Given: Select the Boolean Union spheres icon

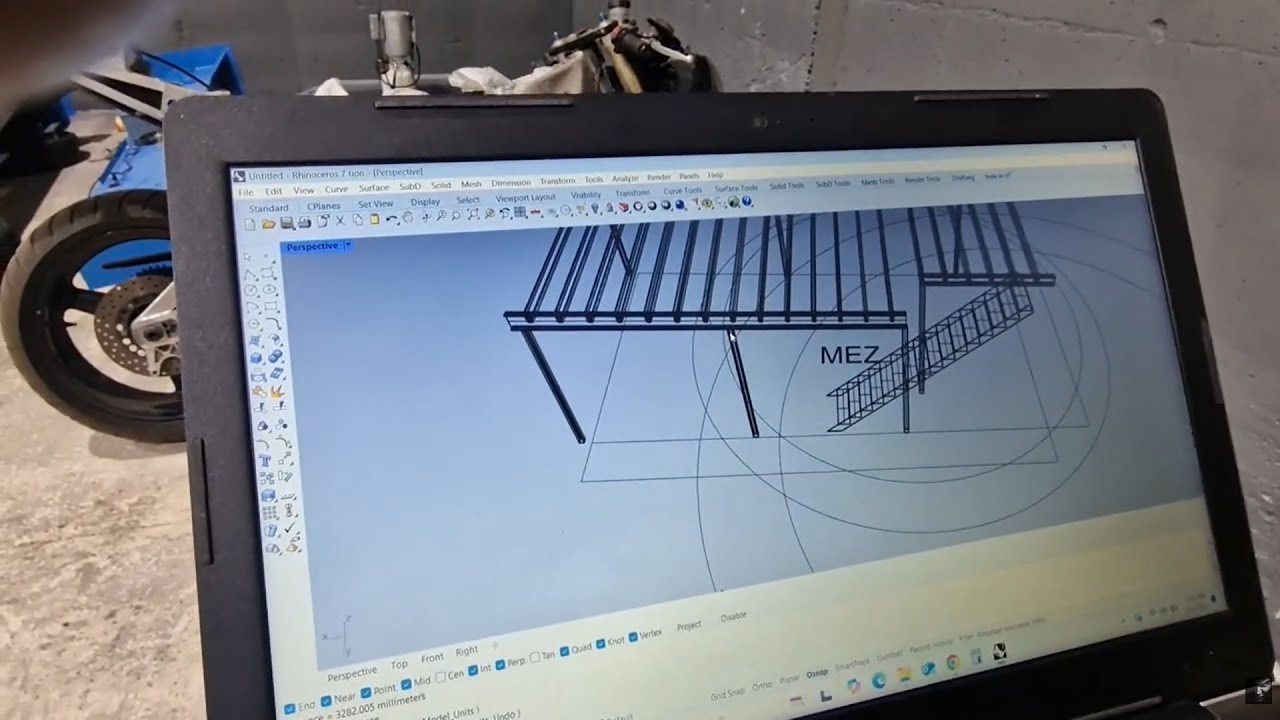Looking at the screenshot, I should coord(274,356).
